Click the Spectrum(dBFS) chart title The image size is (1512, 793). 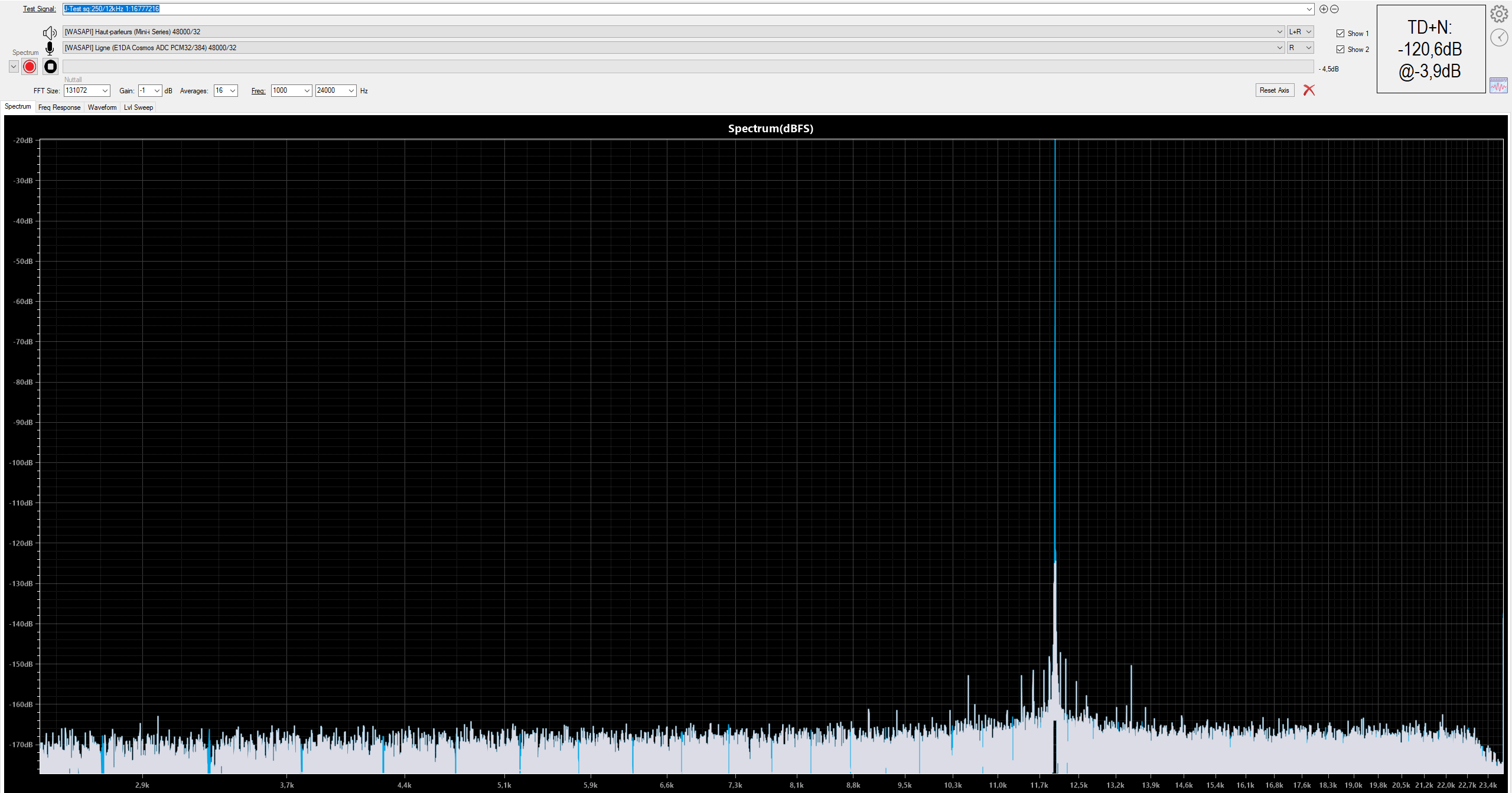pyautogui.click(x=770, y=129)
